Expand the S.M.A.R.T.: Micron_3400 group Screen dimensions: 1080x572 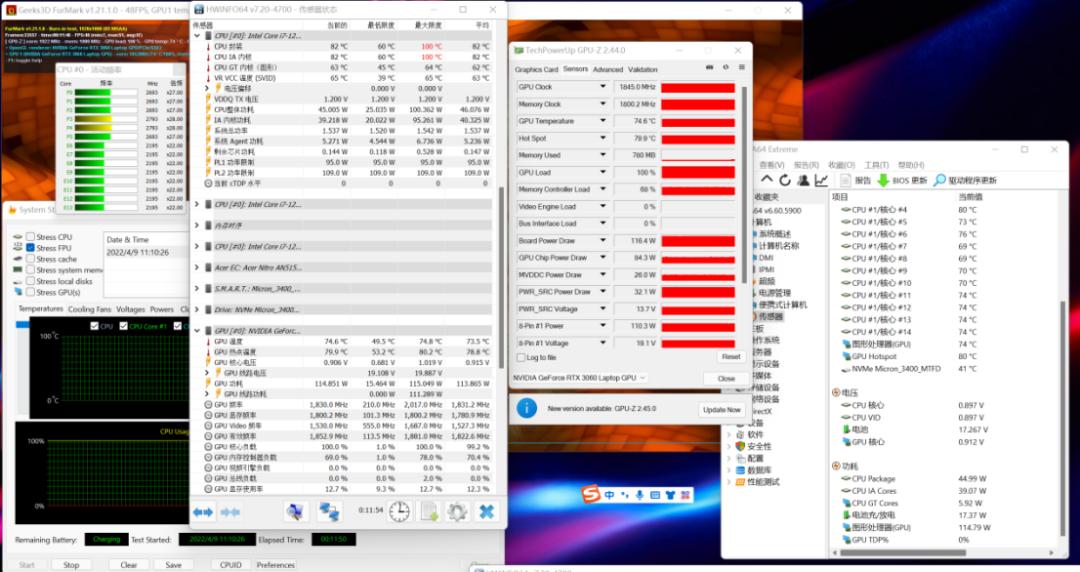(197, 288)
